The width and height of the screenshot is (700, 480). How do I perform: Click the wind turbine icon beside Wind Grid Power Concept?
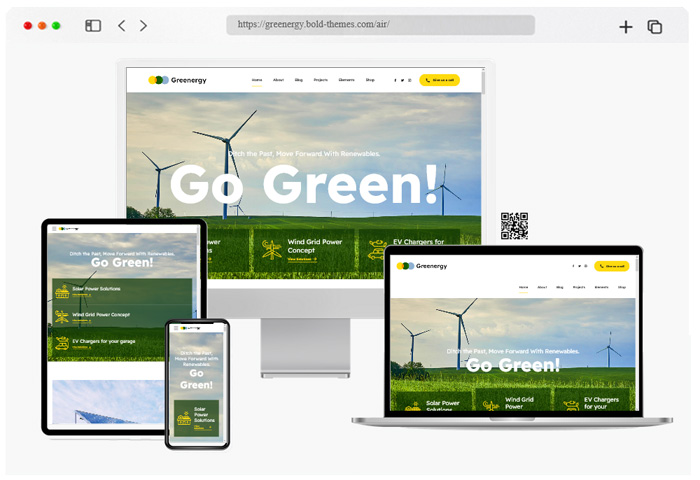pyautogui.click(x=271, y=250)
